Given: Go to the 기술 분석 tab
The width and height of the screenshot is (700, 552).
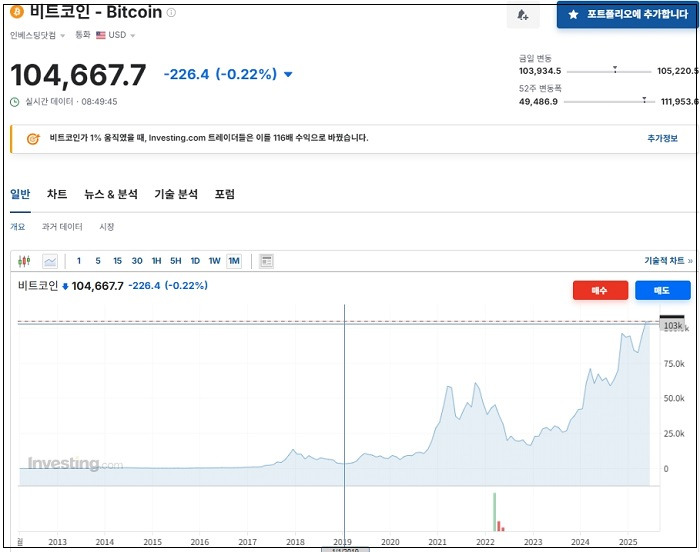Looking at the screenshot, I should (x=176, y=194).
